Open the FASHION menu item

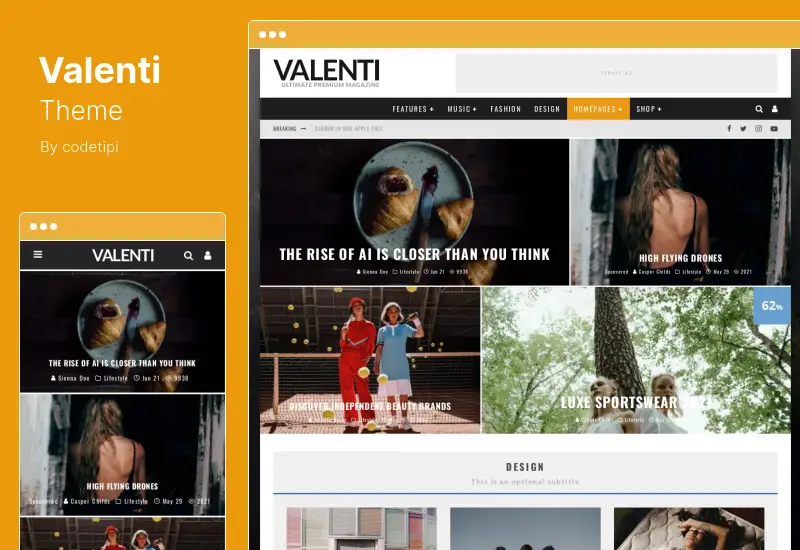coord(506,109)
